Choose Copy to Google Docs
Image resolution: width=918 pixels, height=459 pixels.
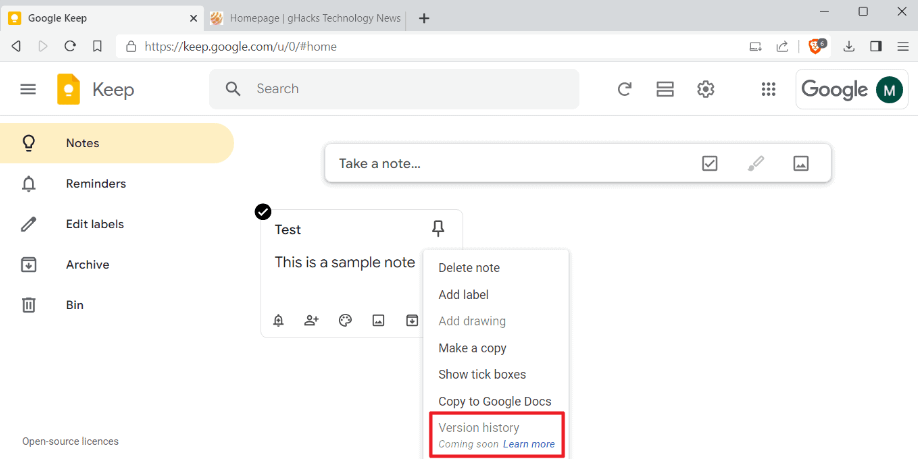pos(496,401)
